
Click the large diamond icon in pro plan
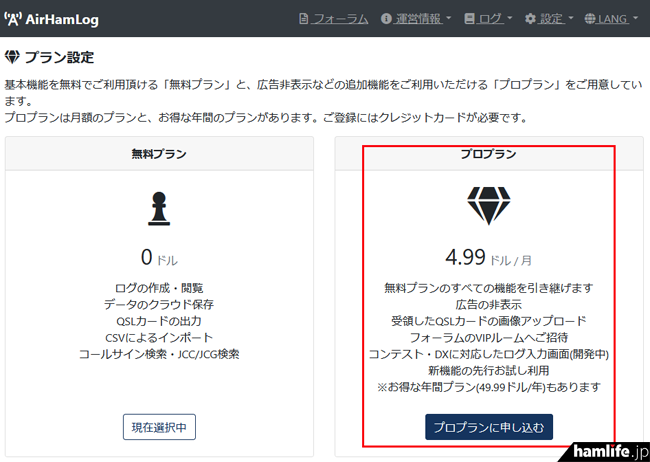488,206
